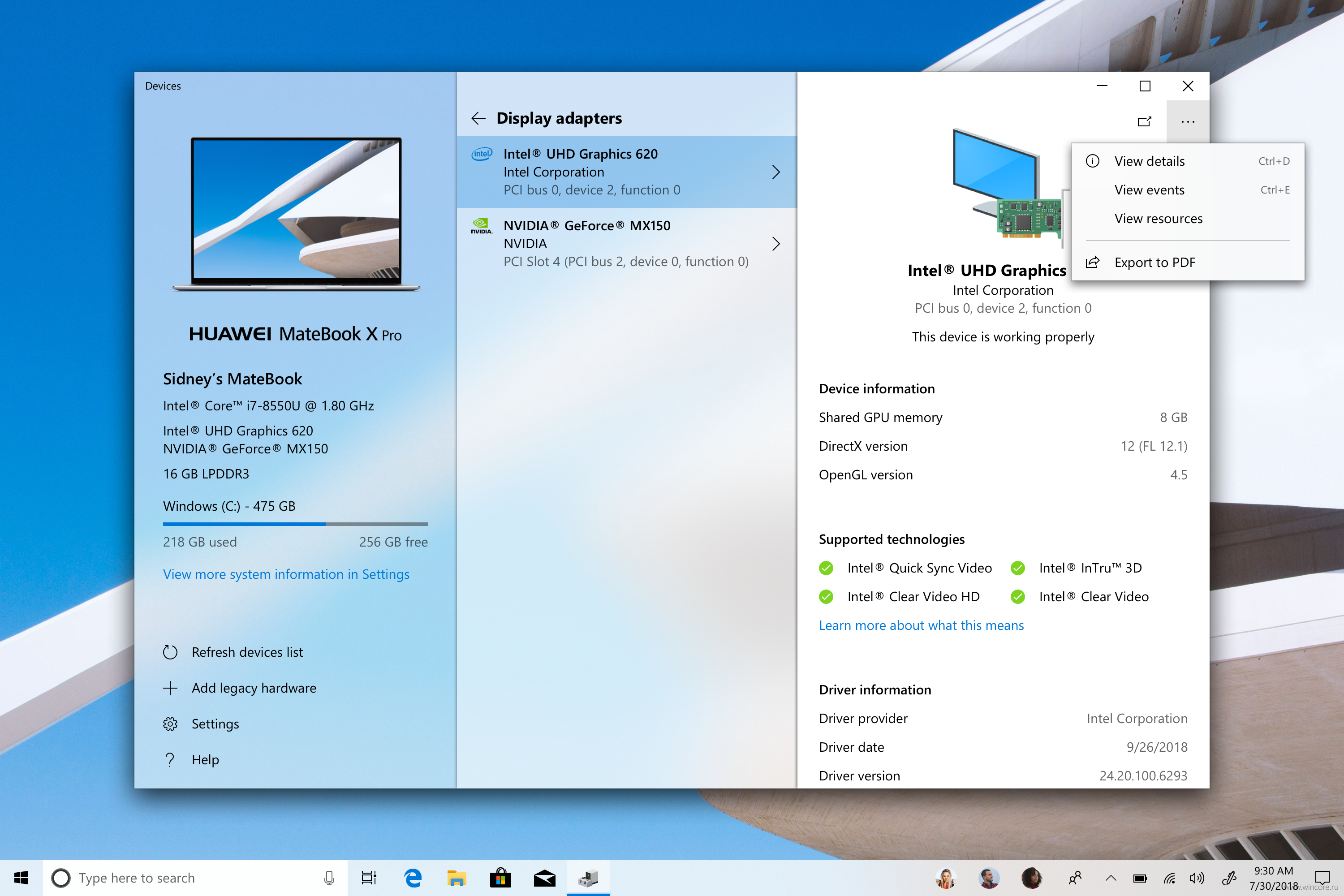Image resolution: width=1344 pixels, height=896 pixels.
Task: Click the clock showing 9:30 AM
Action: (x=1273, y=871)
